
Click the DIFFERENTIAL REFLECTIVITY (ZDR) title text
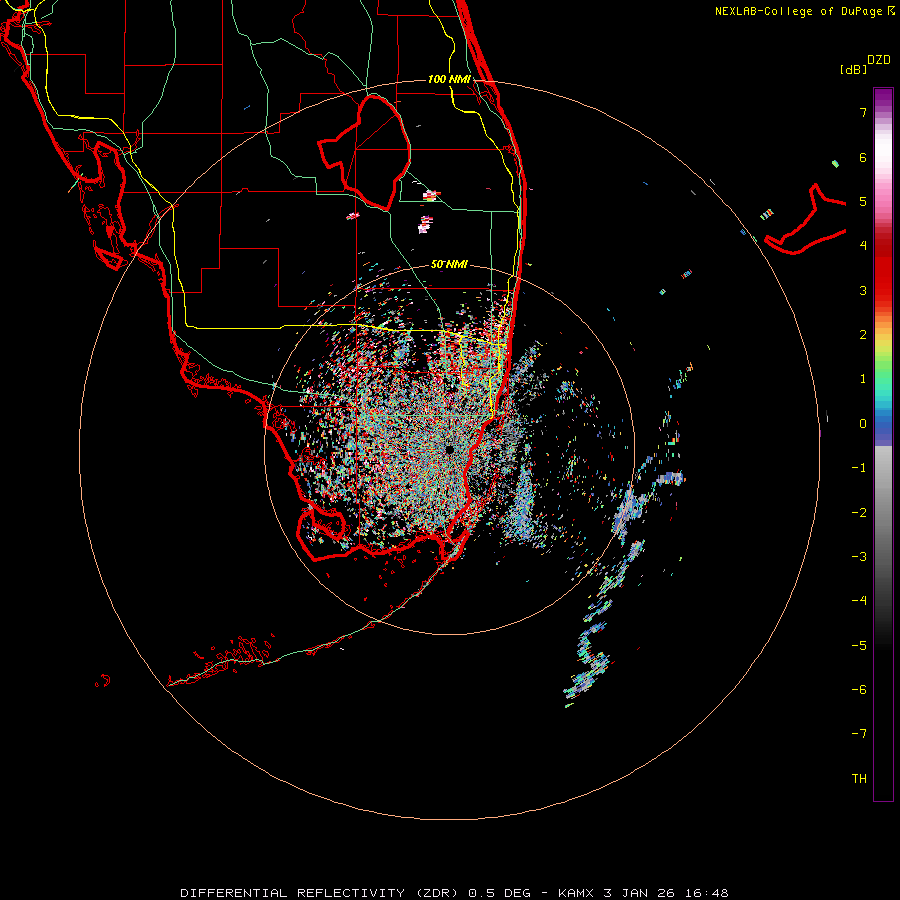[x=319, y=893]
